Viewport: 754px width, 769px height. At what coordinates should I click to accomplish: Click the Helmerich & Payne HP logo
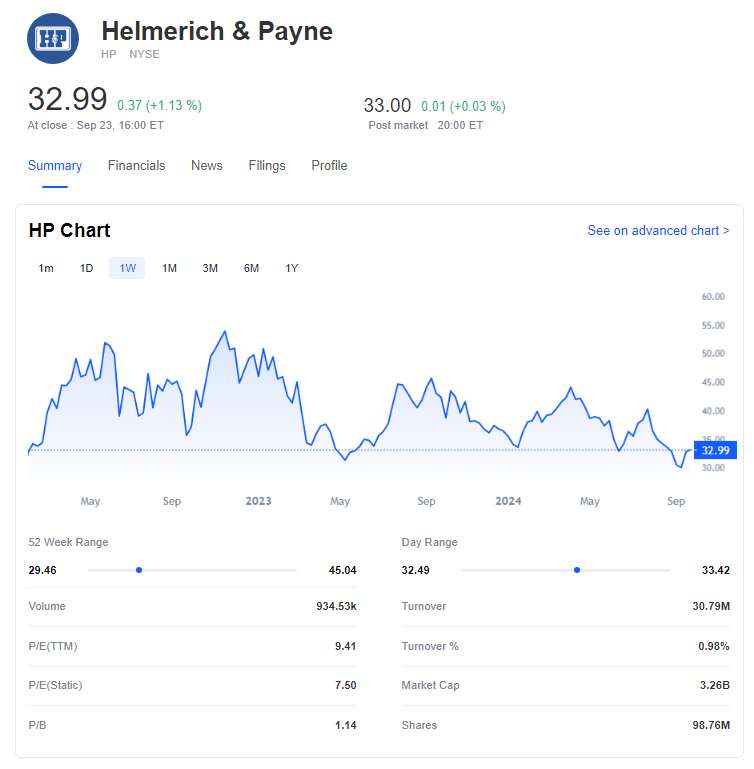pos(53,39)
